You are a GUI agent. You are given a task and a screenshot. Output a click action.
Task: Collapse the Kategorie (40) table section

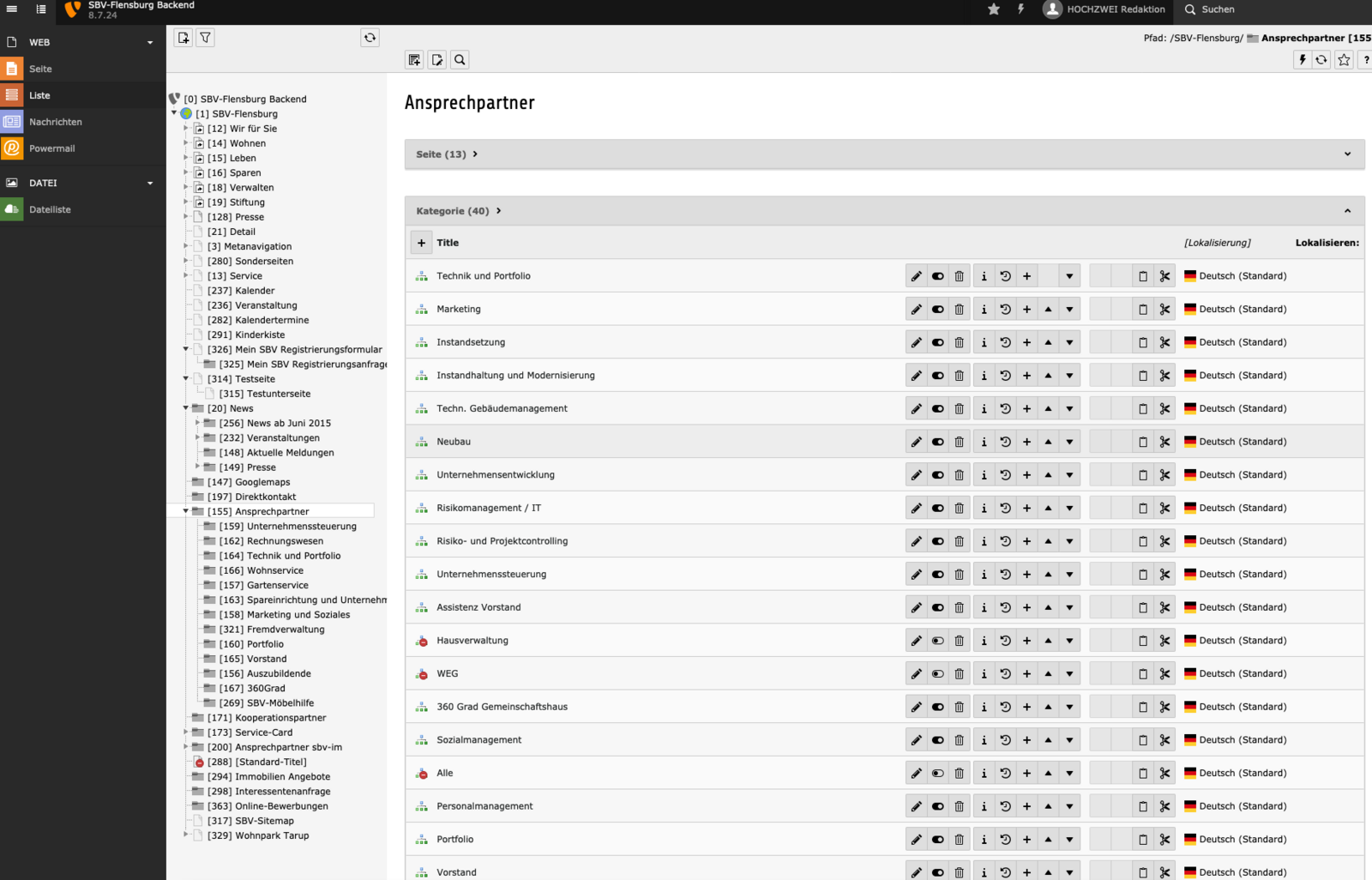coord(1346,211)
